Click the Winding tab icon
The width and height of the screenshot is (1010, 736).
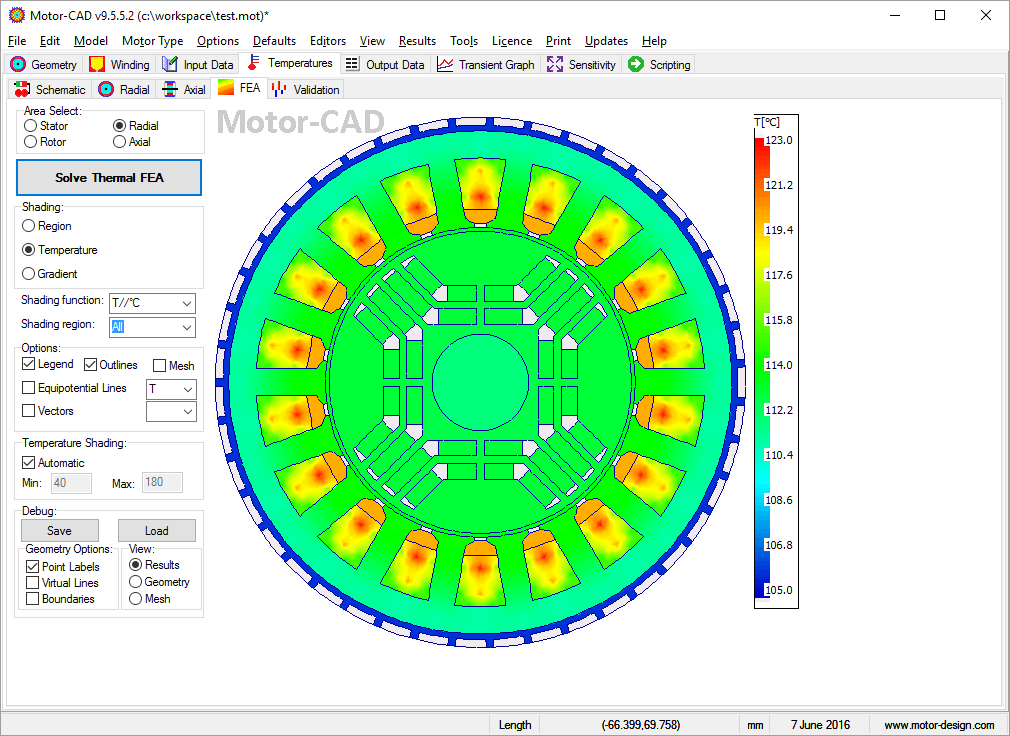[97, 64]
